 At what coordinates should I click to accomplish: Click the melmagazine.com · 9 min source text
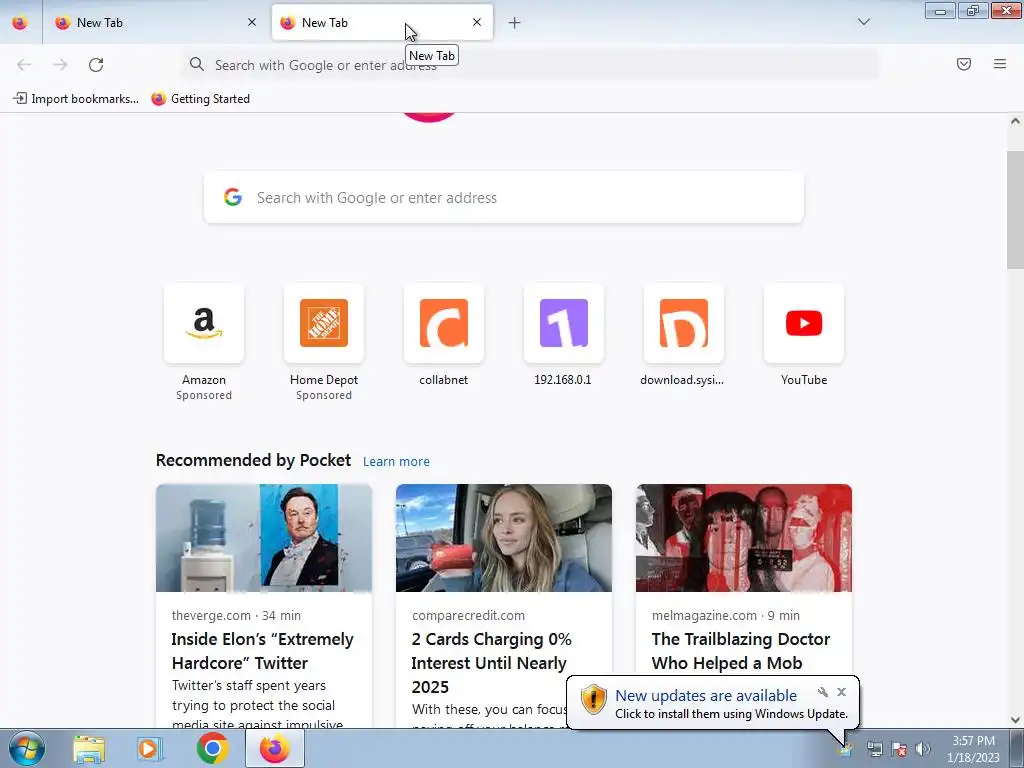[x=726, y=615]
